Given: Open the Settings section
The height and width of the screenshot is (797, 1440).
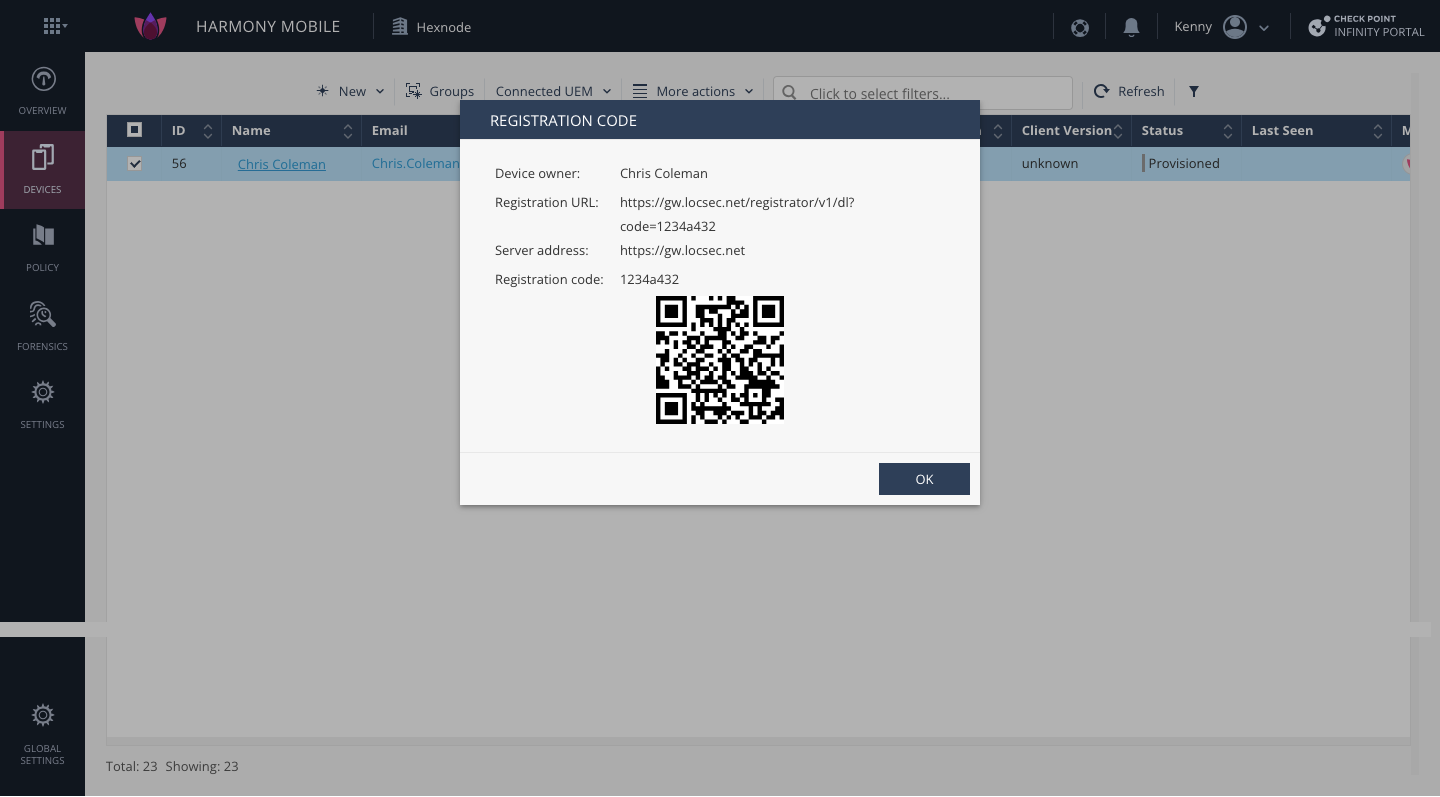Looking at the screenshot, I should point(42,404).
